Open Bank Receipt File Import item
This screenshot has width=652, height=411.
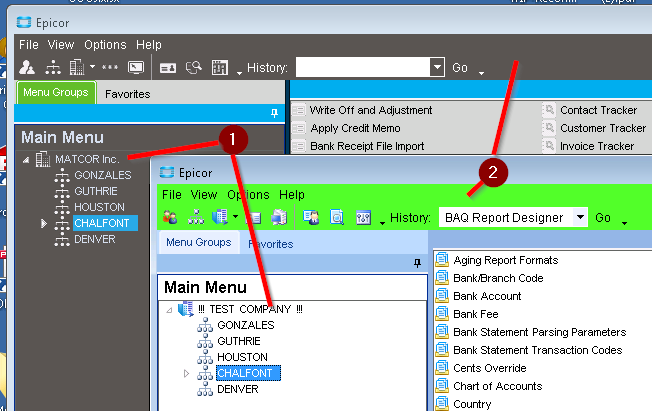click(x=367, y=146)
